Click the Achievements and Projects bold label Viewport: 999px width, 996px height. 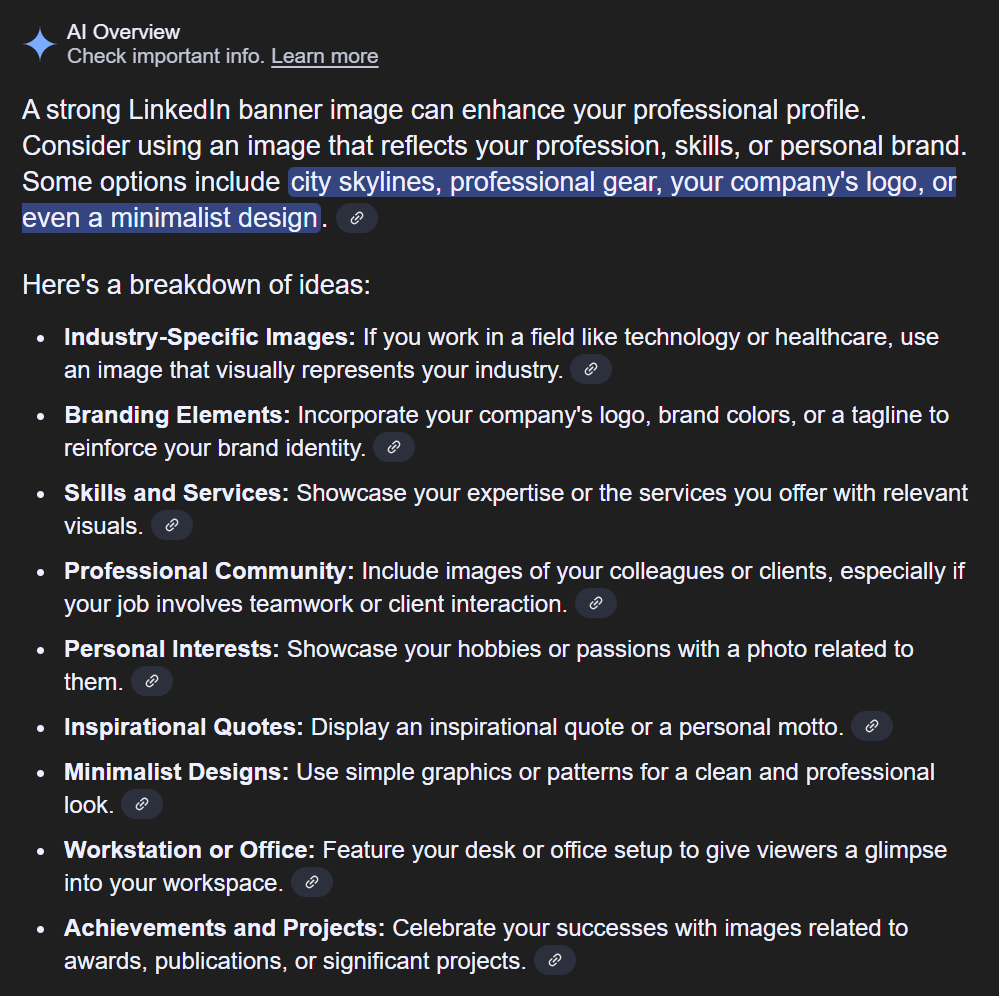click(225, 928)
